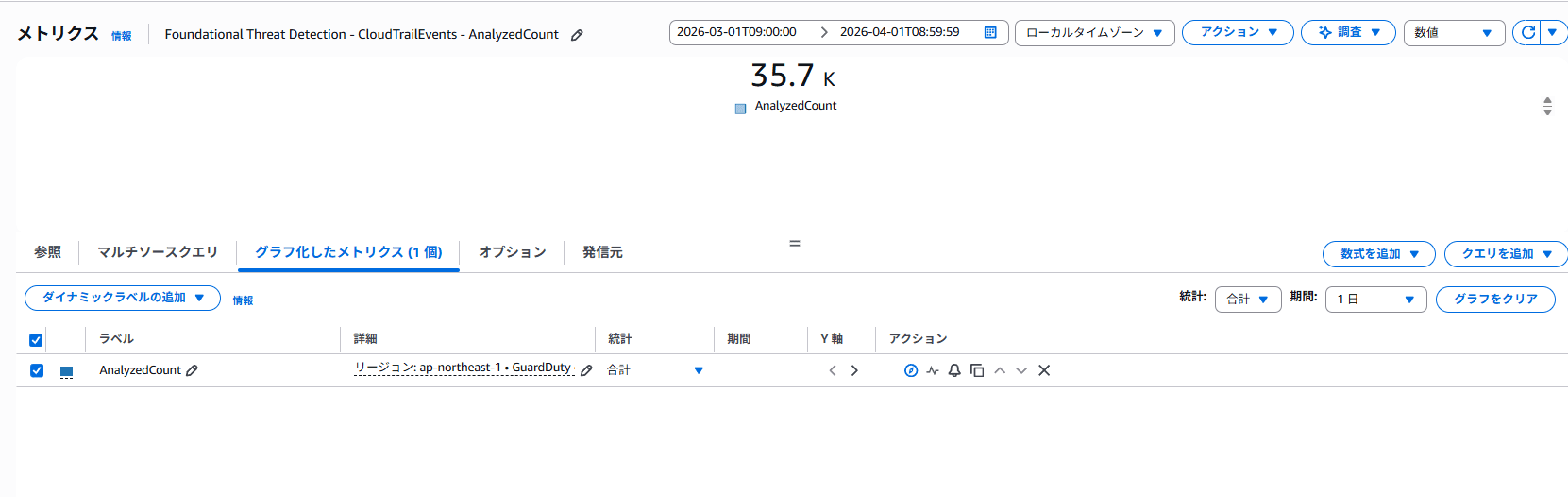
Task: Open ダイナミックラベルの追加 dropdown
Action: tap(123, 298)
